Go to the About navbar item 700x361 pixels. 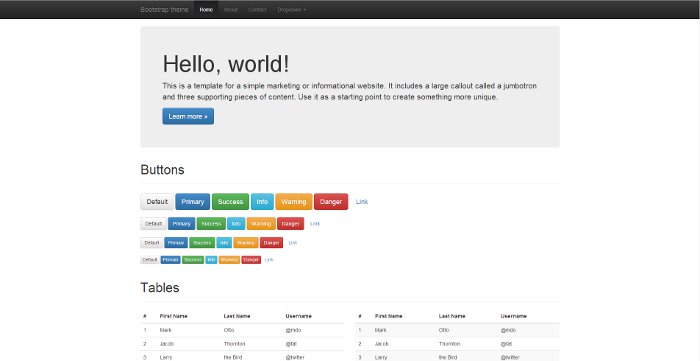230,9
